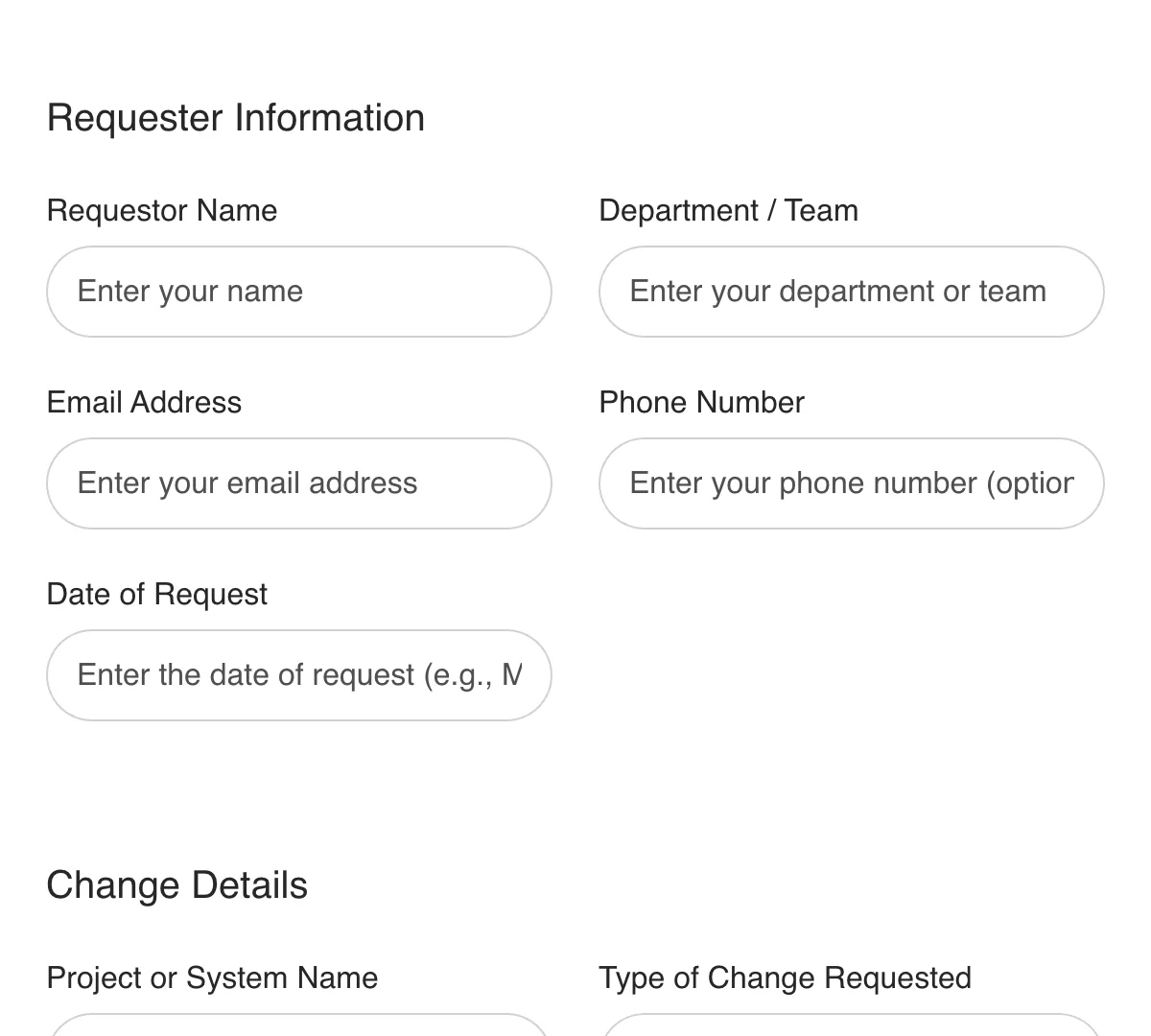Click the Phone Number label
The image size is (1151, 1036).
701,402
